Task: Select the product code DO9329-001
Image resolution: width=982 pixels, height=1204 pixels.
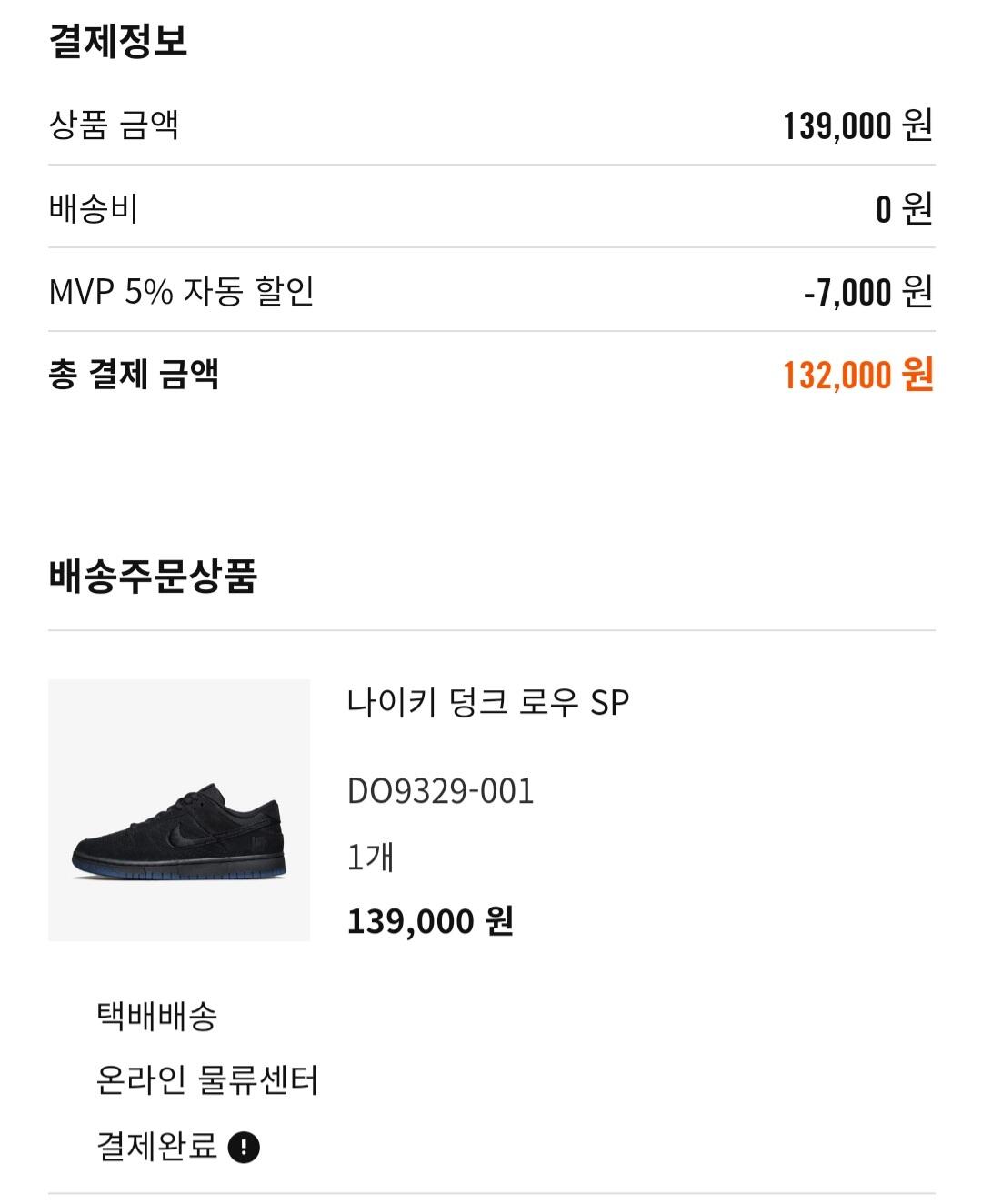Action: tap(440, 791)
